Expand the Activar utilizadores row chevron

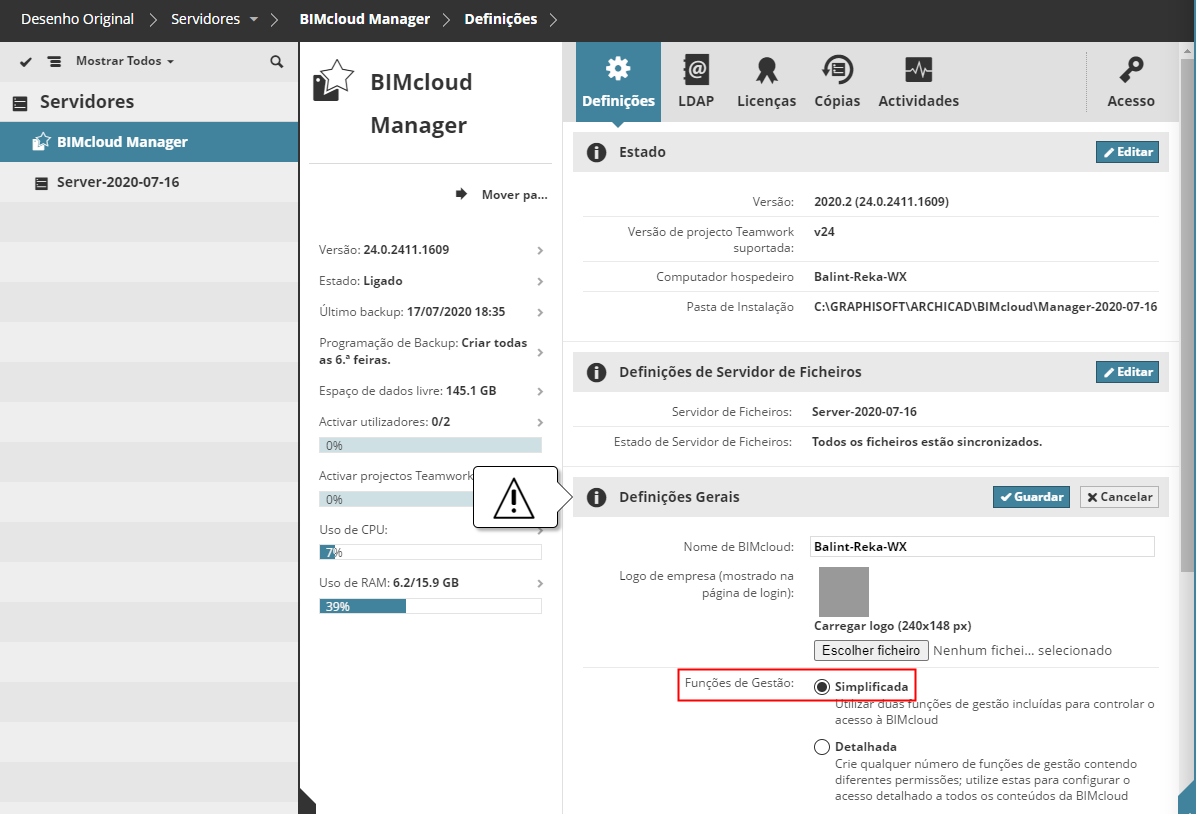pyautogui.click(x=540, y=422)
